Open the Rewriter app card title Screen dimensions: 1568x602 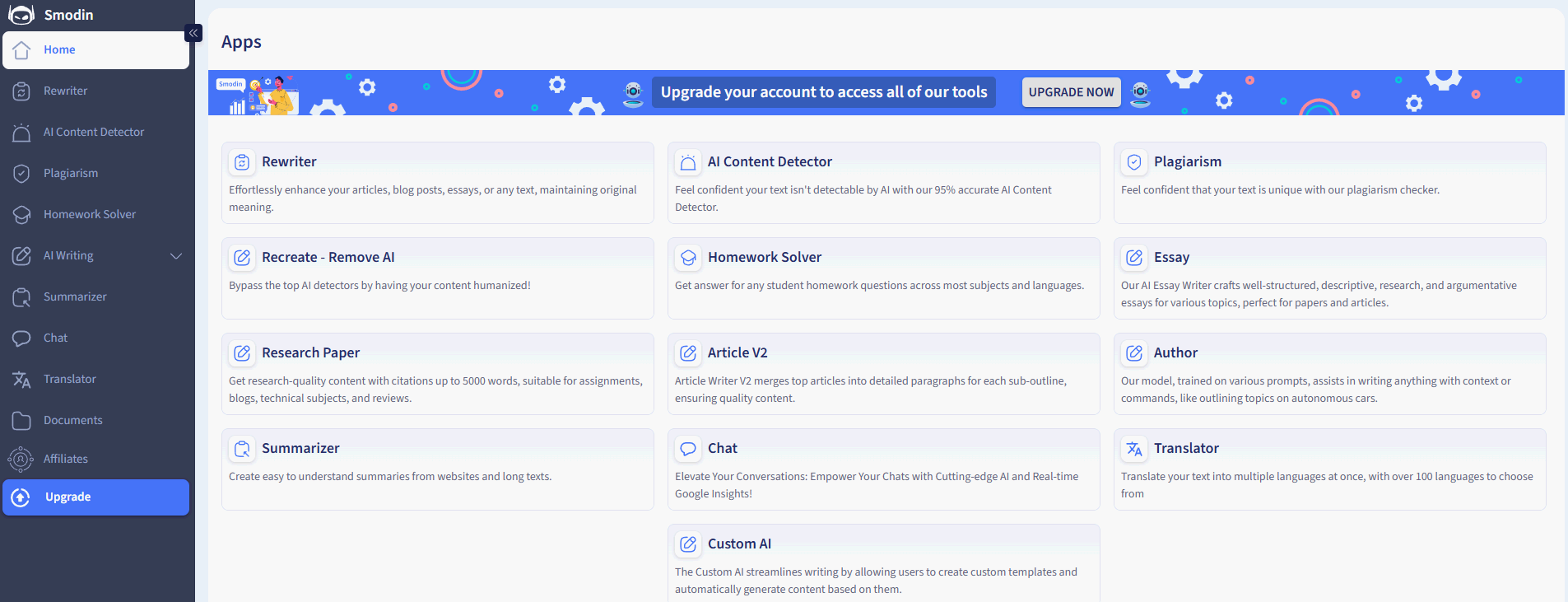coord(289,162)
